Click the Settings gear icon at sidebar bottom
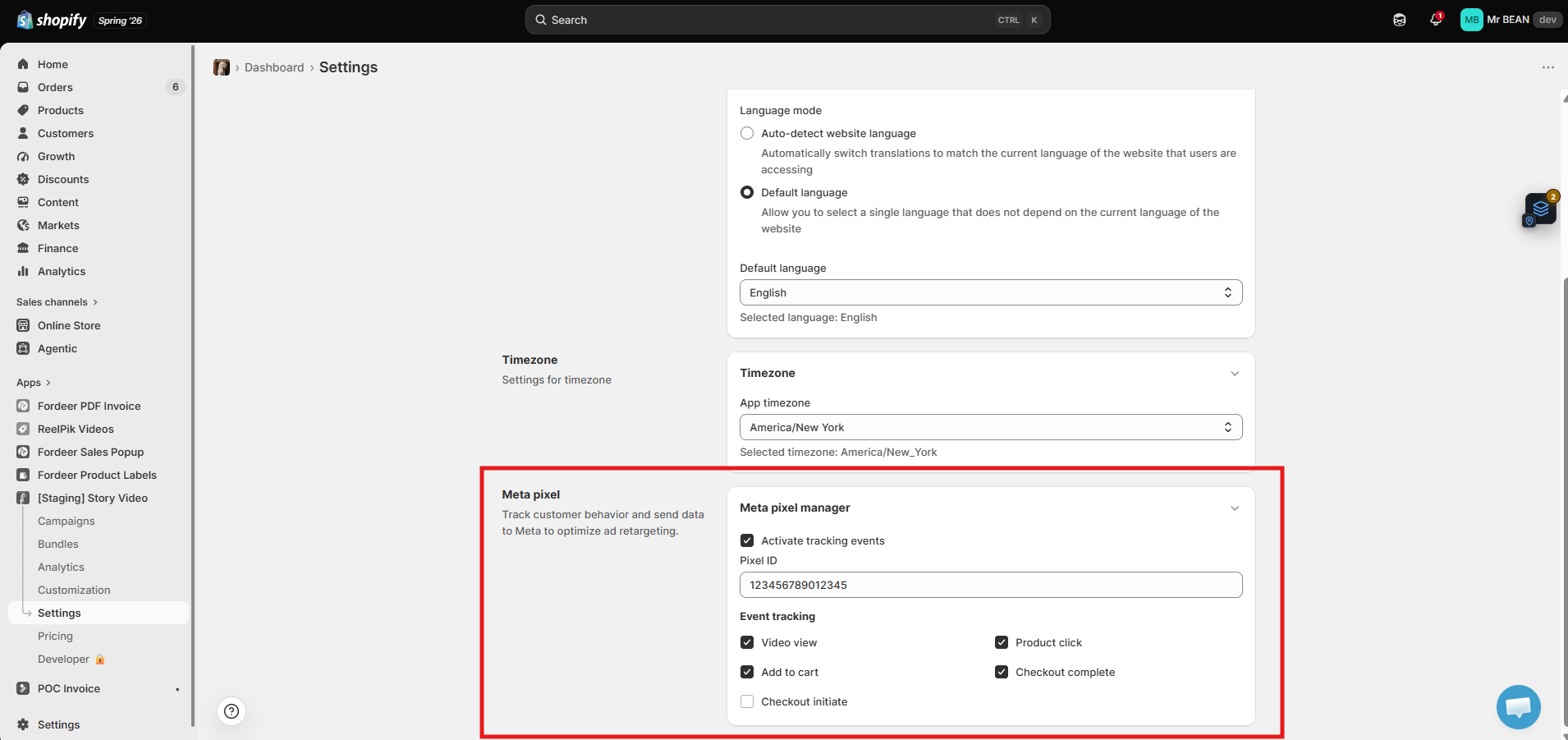The height and width of the screenshot is (740, 1568). (23, 724)
